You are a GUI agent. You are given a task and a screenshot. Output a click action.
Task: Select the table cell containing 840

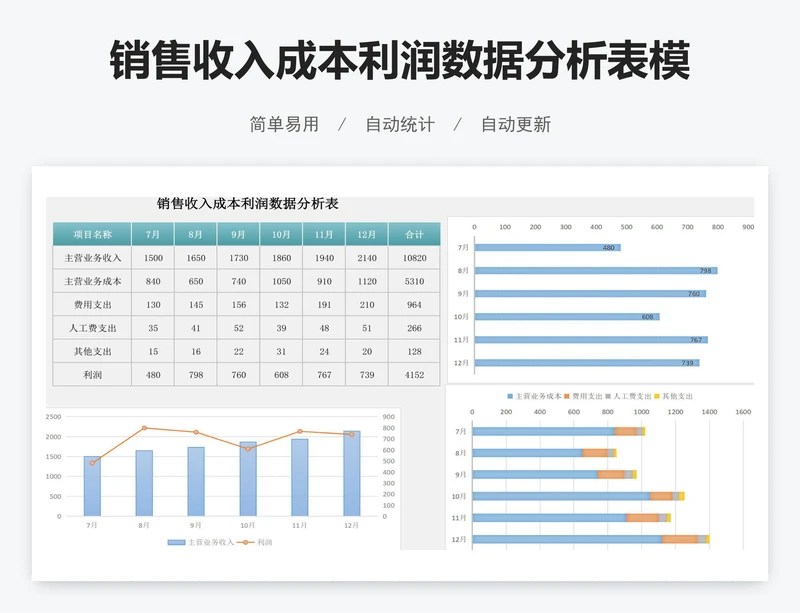point(153,281)
